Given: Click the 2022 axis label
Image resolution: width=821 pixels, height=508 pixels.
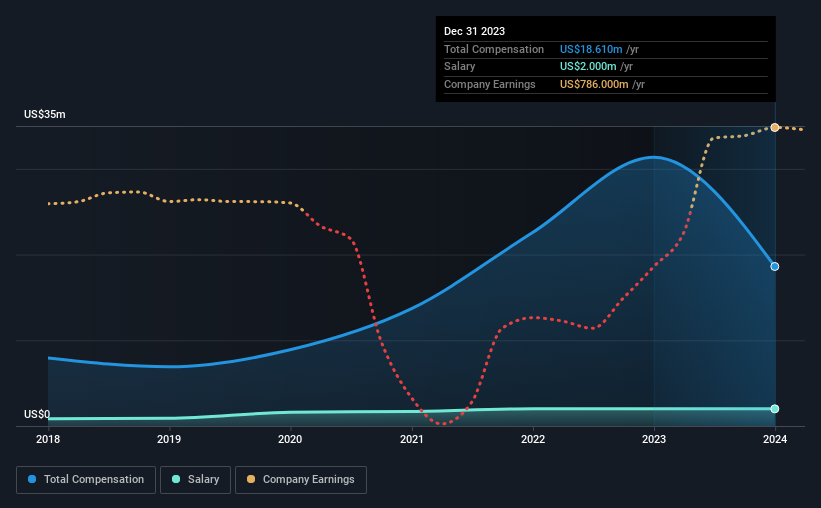Looking at the screenshot, I should coord(533,439).
